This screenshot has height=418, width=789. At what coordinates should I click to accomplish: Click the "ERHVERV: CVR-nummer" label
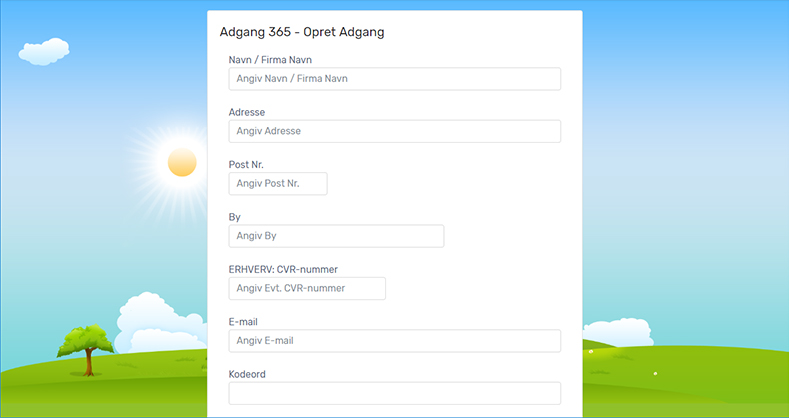click(283, 269)
